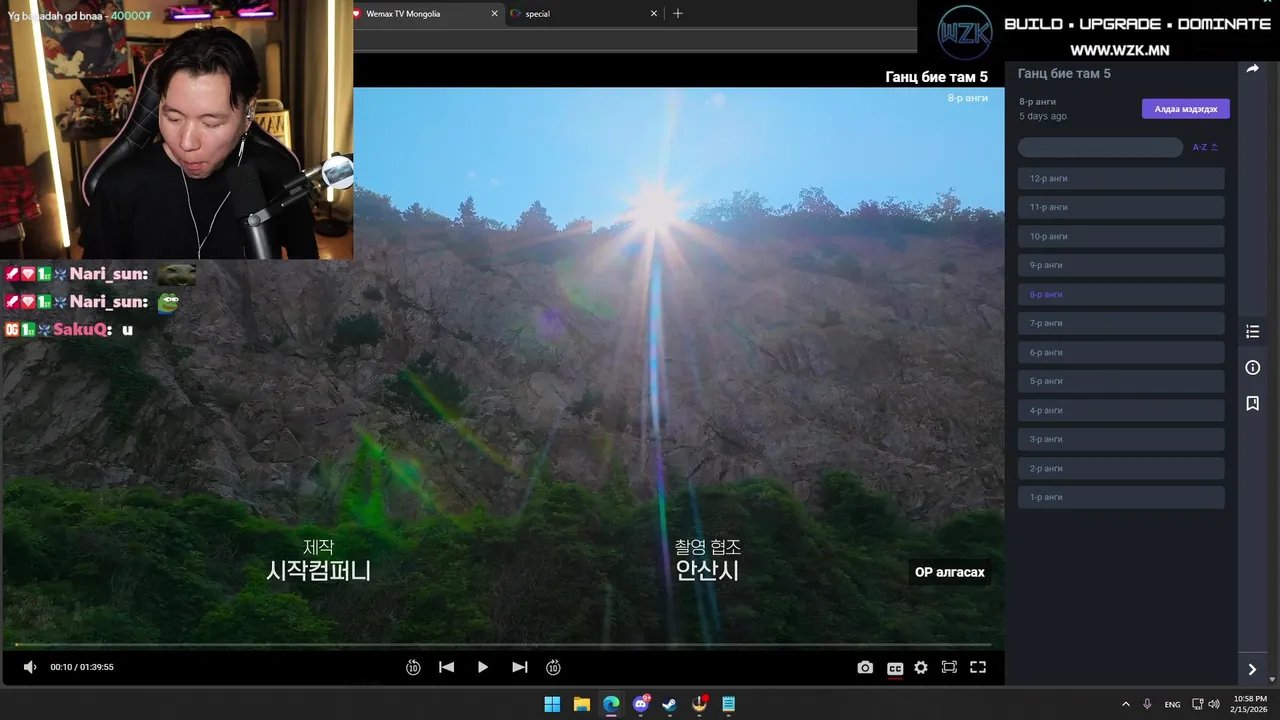
Task: Click the microphone tray icon
Action: coord(1147,704)
